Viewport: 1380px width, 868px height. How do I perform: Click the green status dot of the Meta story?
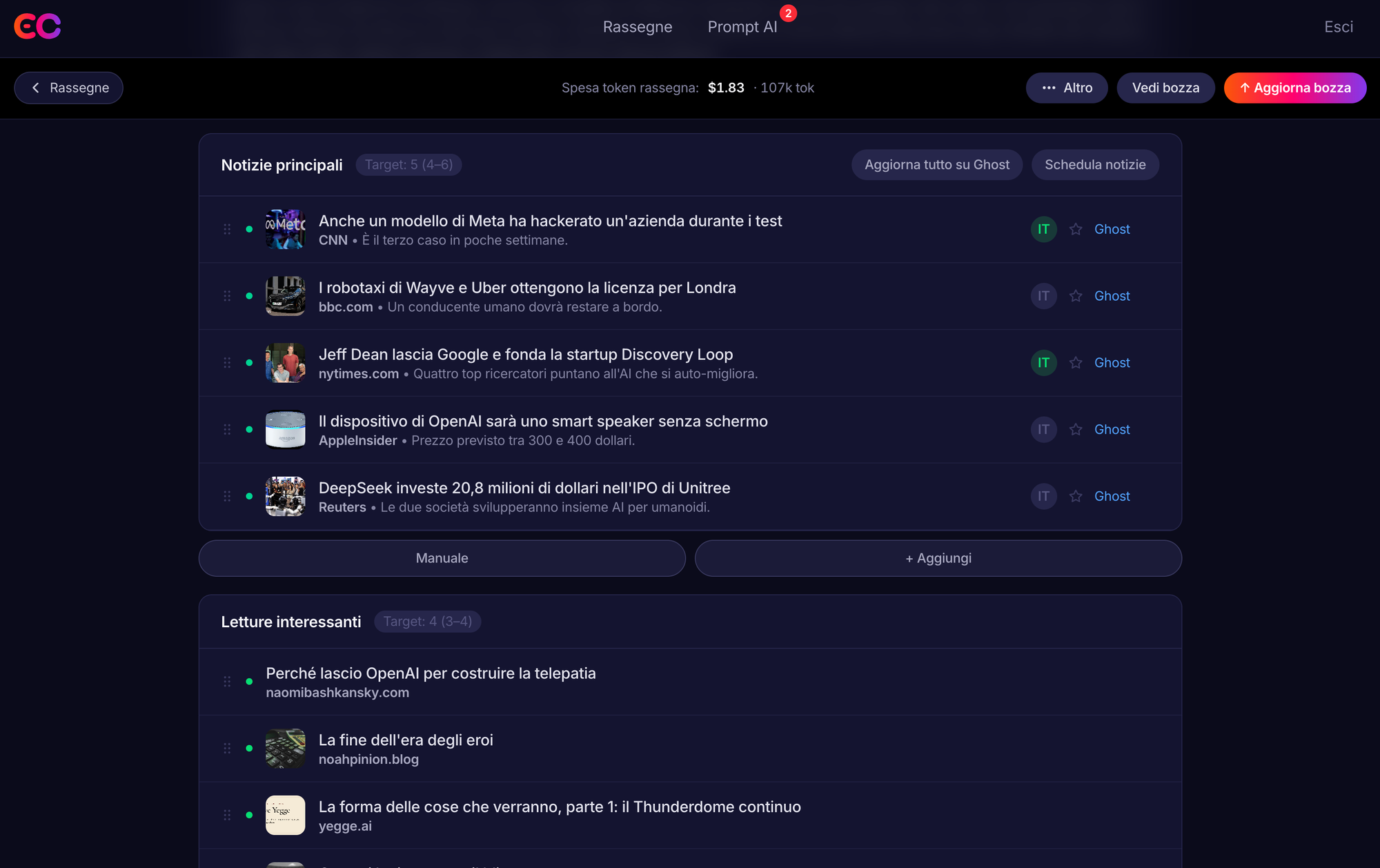click(x=249, y=229)
